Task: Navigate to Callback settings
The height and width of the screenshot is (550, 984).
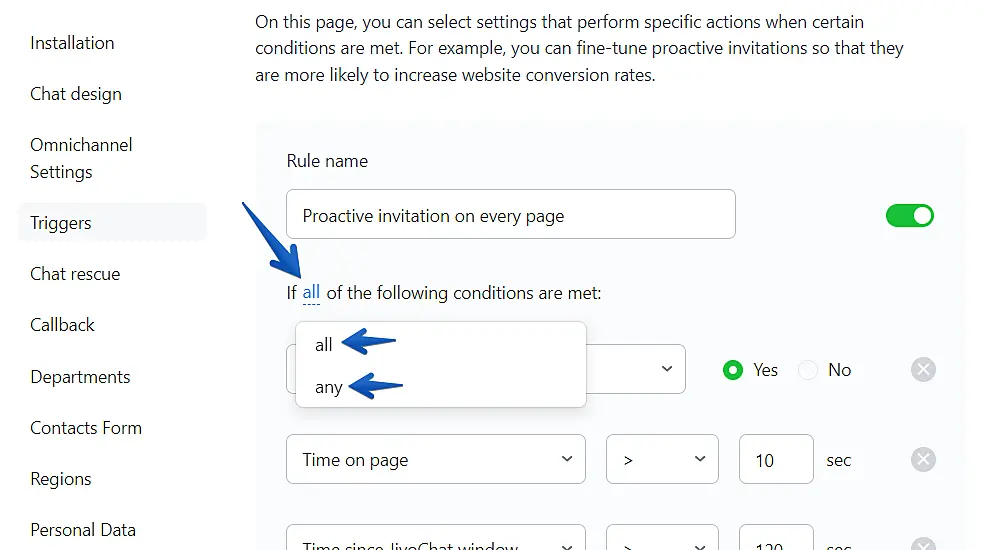Action: pos(62,325)
